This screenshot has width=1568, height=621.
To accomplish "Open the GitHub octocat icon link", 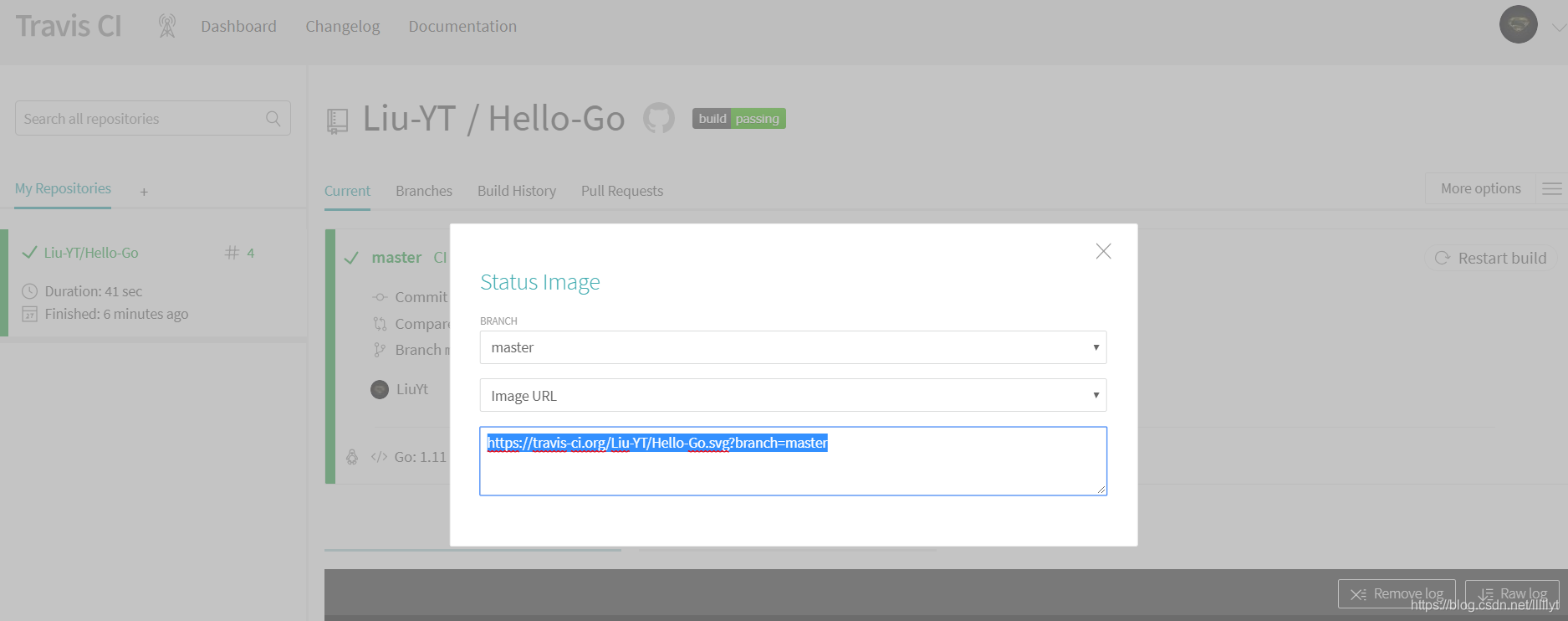I will tap(659, 118).
